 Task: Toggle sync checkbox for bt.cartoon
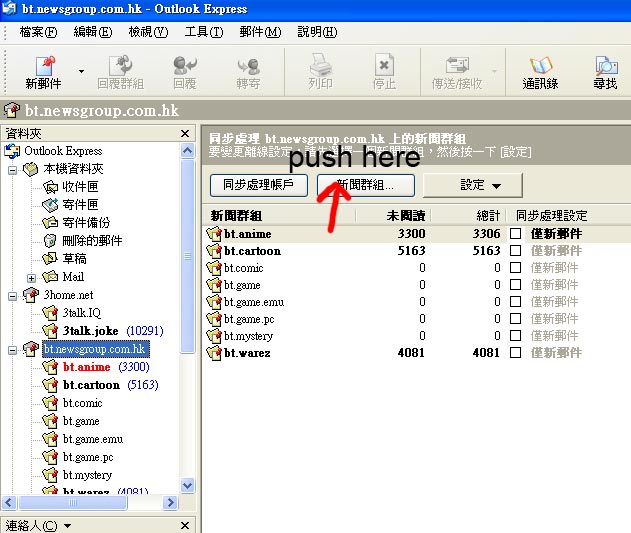pyautogui.click(x=516, y=250)
